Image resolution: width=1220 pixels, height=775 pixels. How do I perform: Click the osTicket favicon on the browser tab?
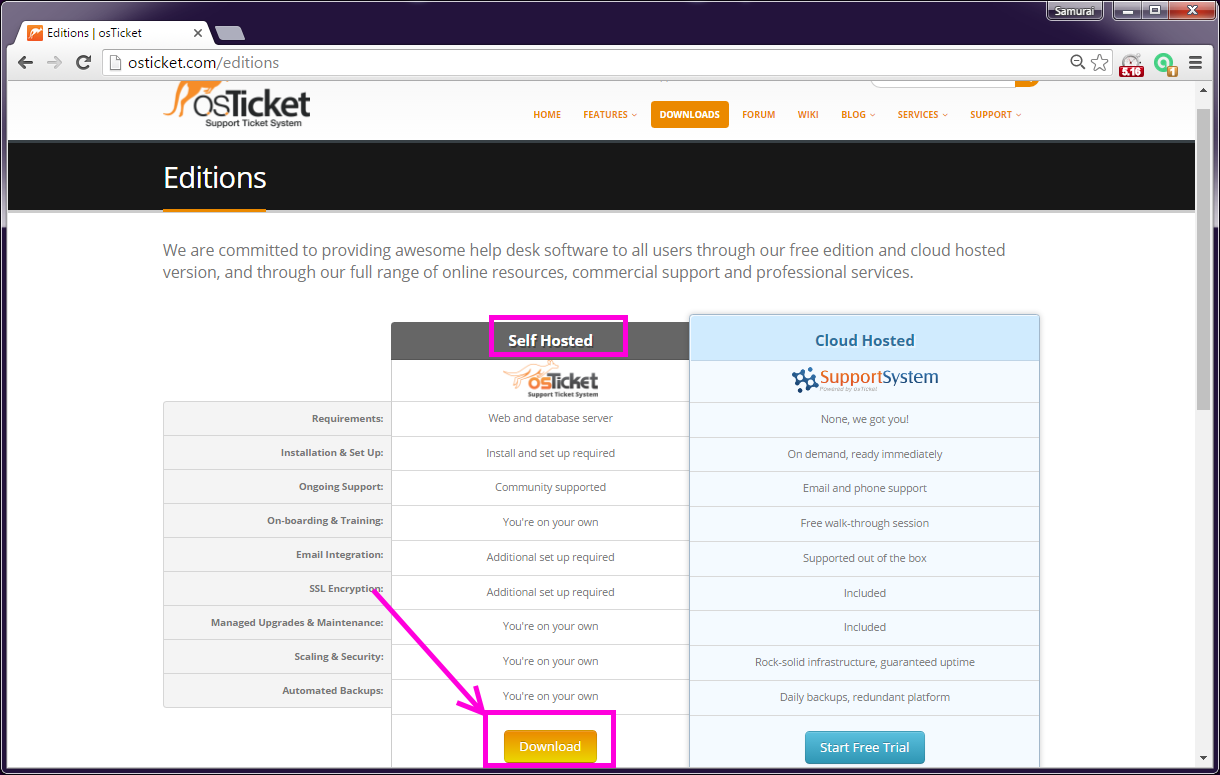(x=32, y=31)
